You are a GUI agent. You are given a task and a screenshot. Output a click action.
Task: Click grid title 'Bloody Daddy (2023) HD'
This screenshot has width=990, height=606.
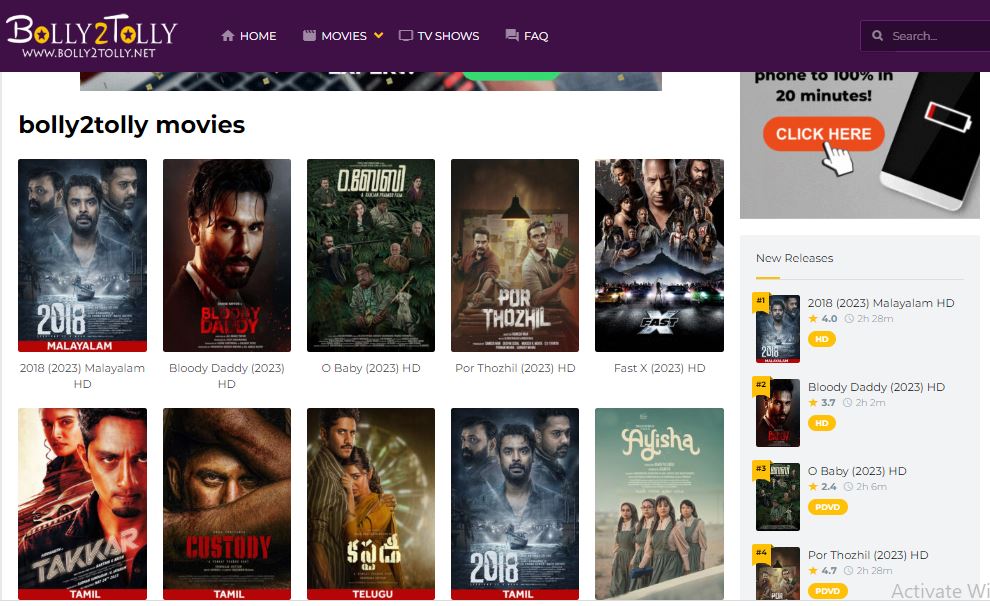coord(227,376)
